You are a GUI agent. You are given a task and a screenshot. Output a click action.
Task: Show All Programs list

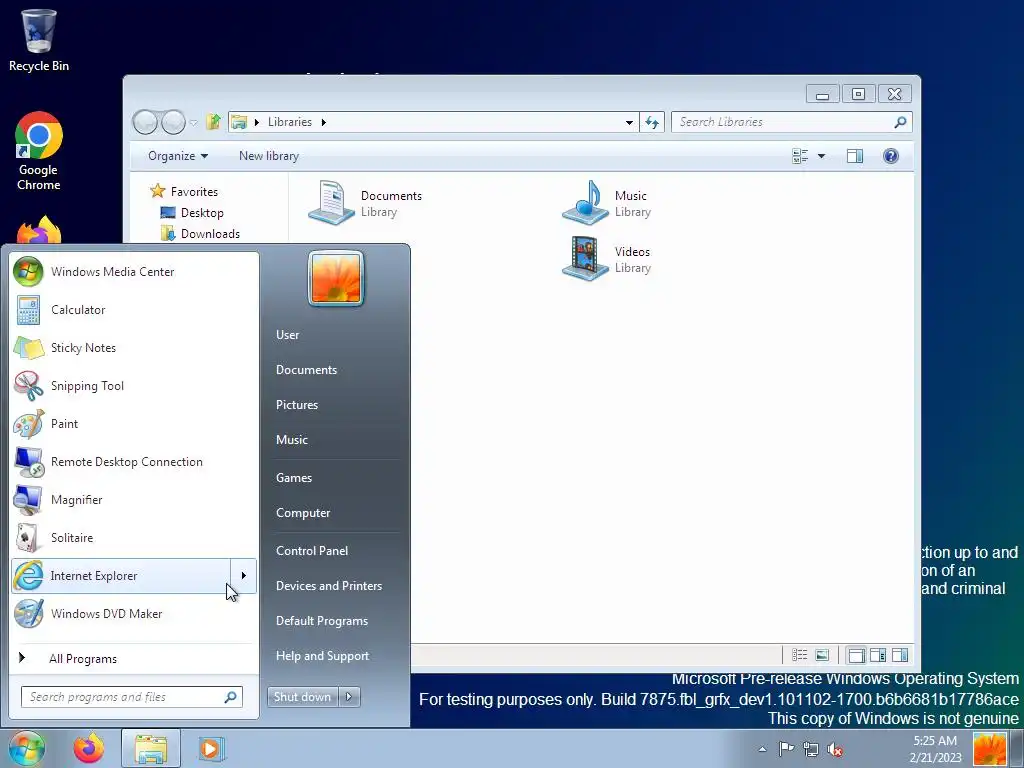click(134, 658)
